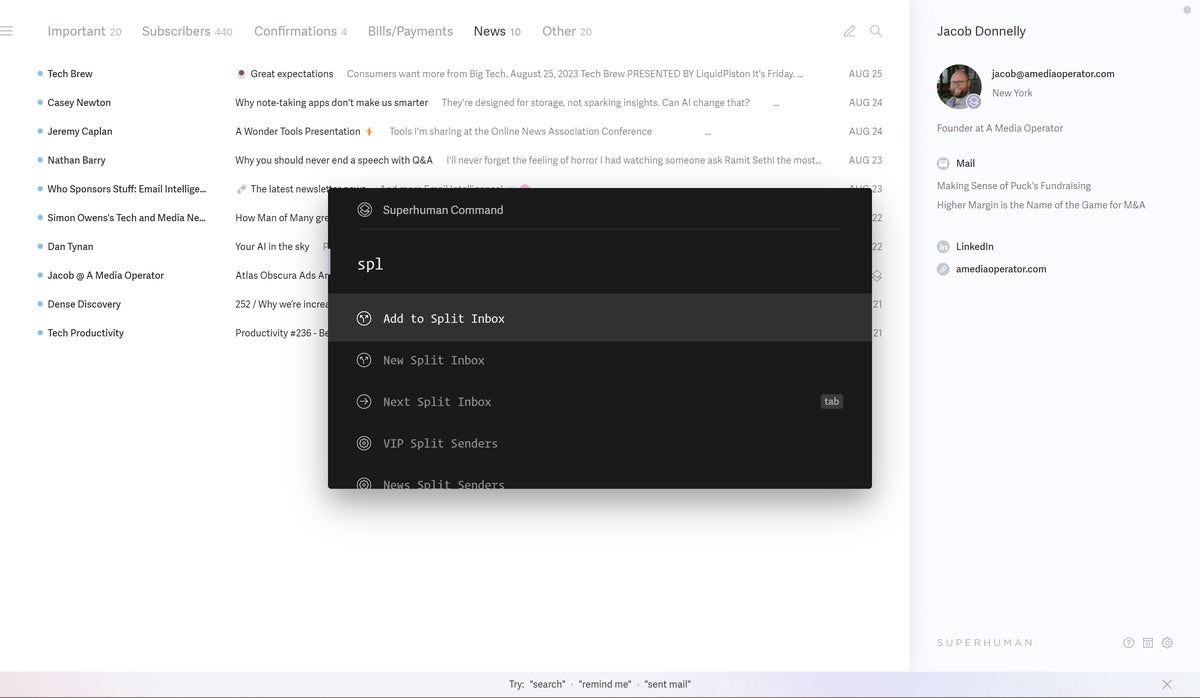Click the lightning bolt icon on Wonder Tools email
Viewport: 1200px width, 698px height.
click(x=369, y=131)
